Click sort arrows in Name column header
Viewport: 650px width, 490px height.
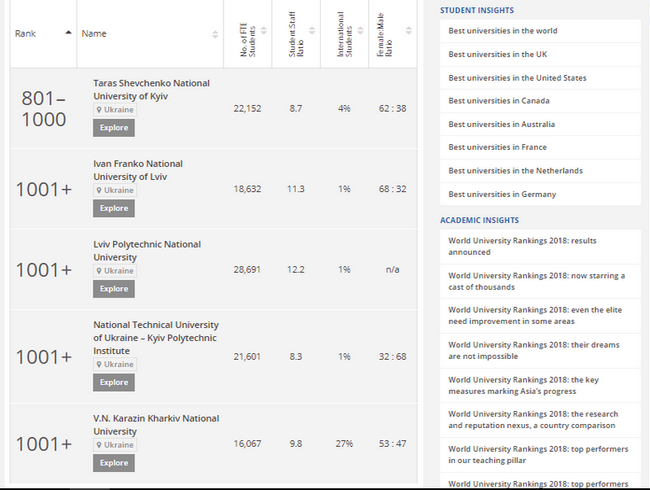click(x=215, y=34)
